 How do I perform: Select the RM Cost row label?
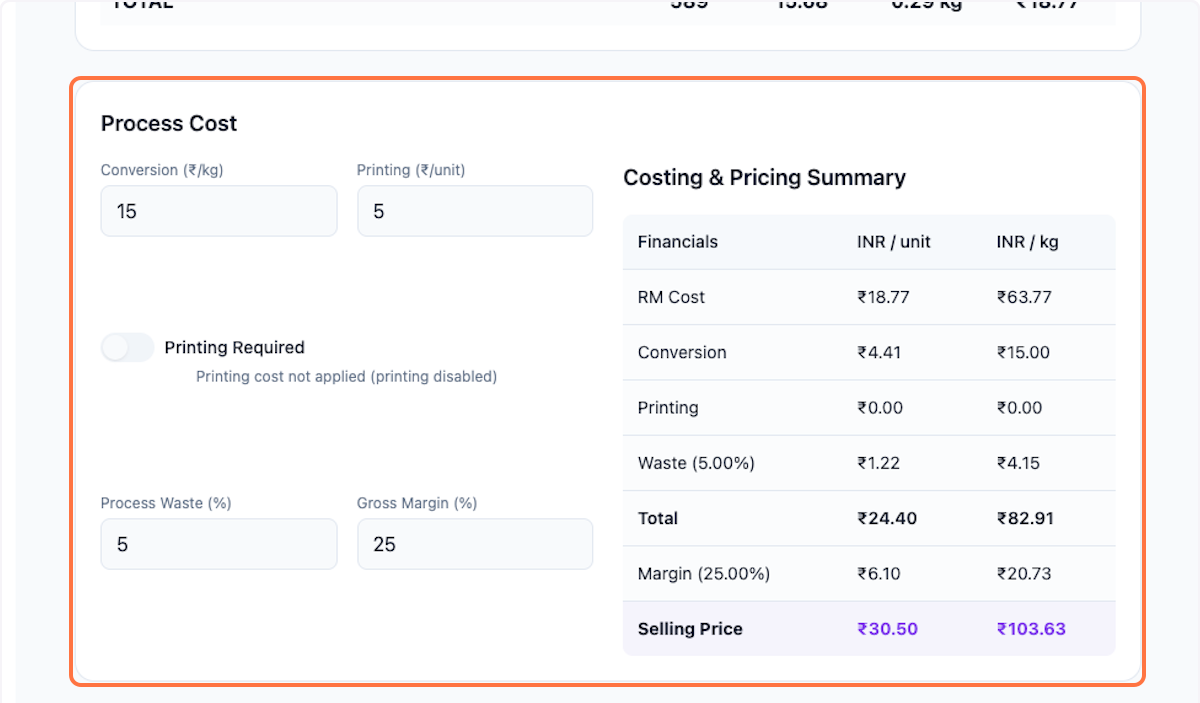(x=670, y=297)
